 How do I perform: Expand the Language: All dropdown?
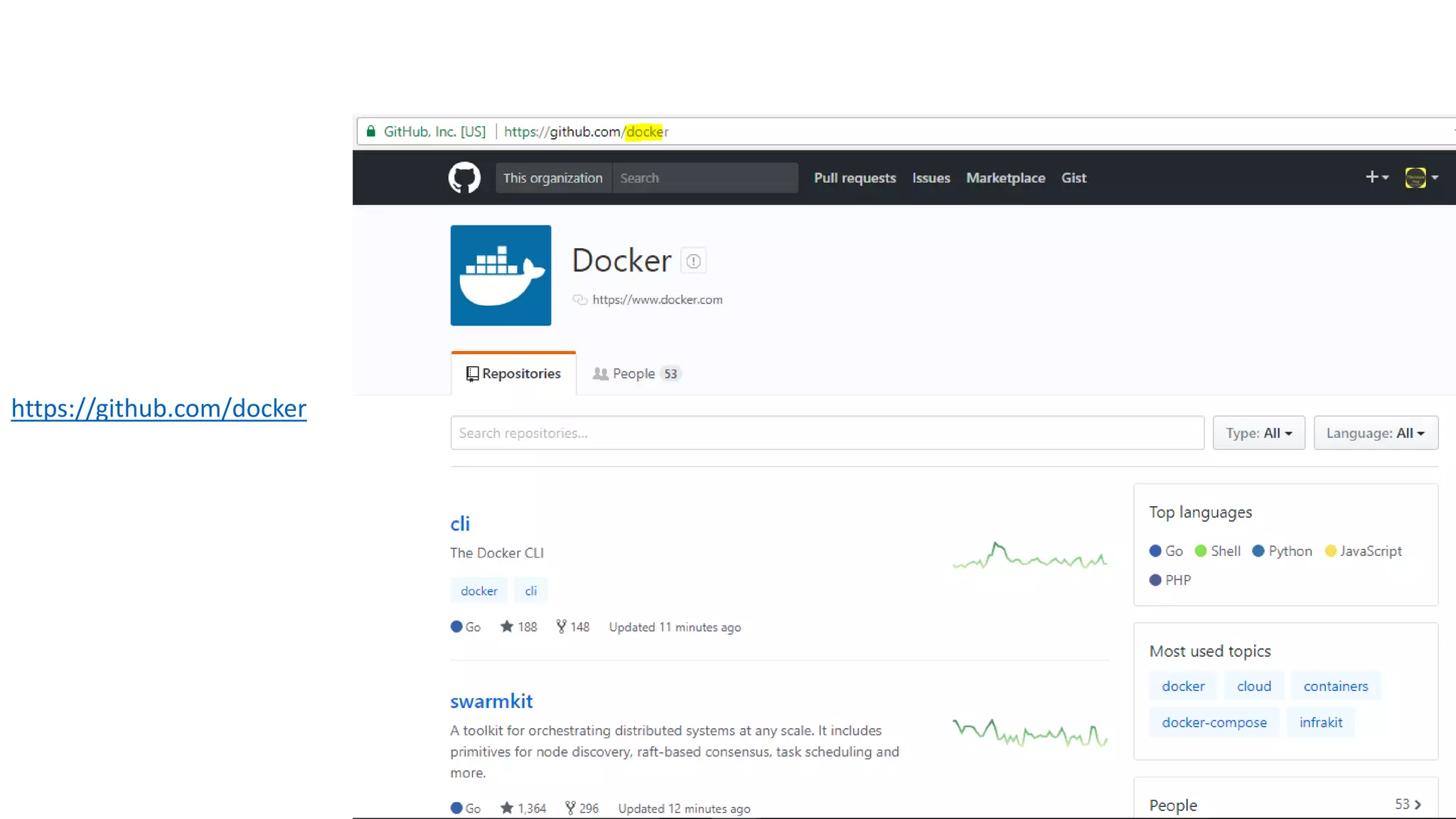[x=1376, y=433]
